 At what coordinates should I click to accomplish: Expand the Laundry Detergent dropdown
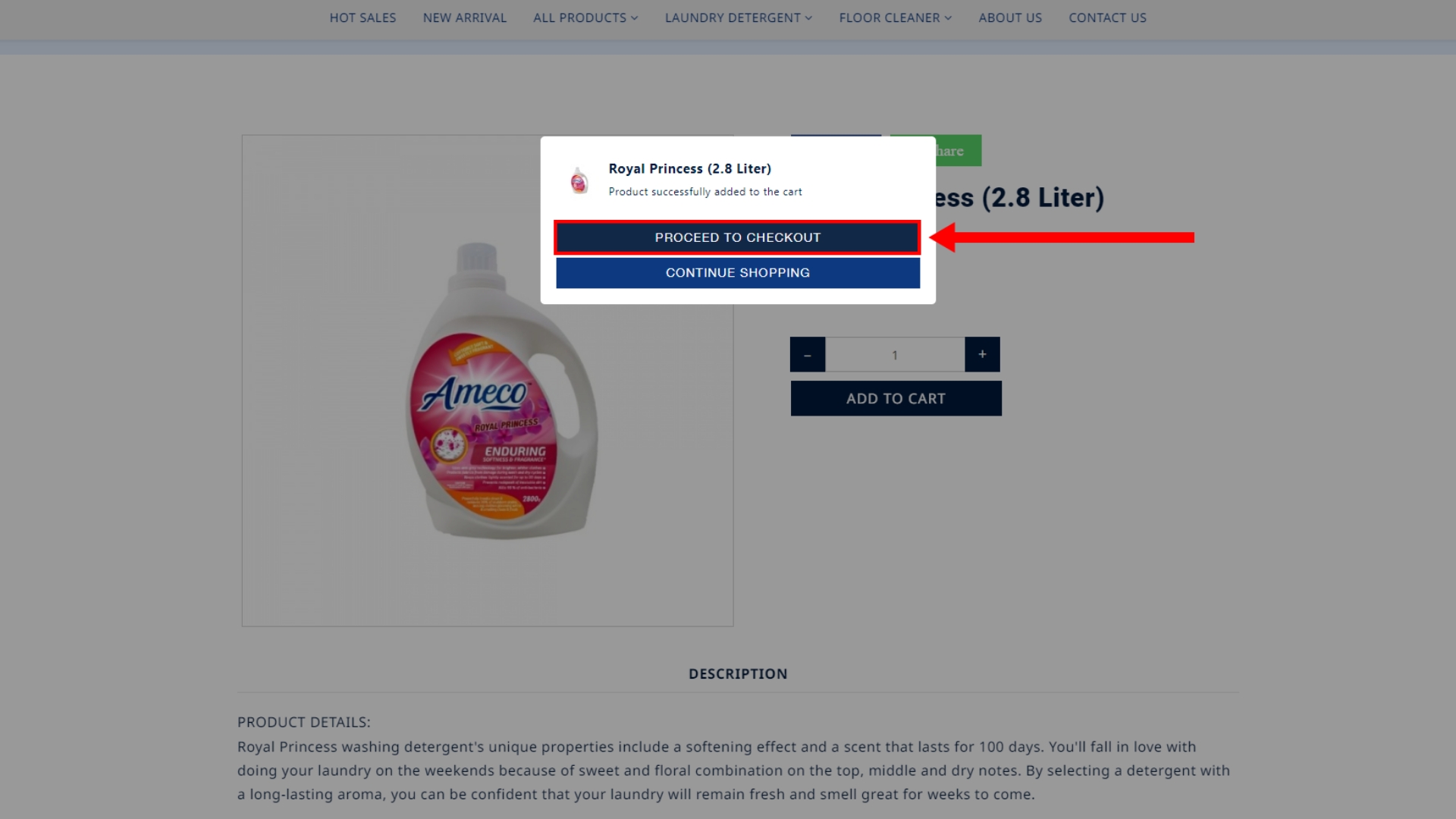tap(739, 17)
